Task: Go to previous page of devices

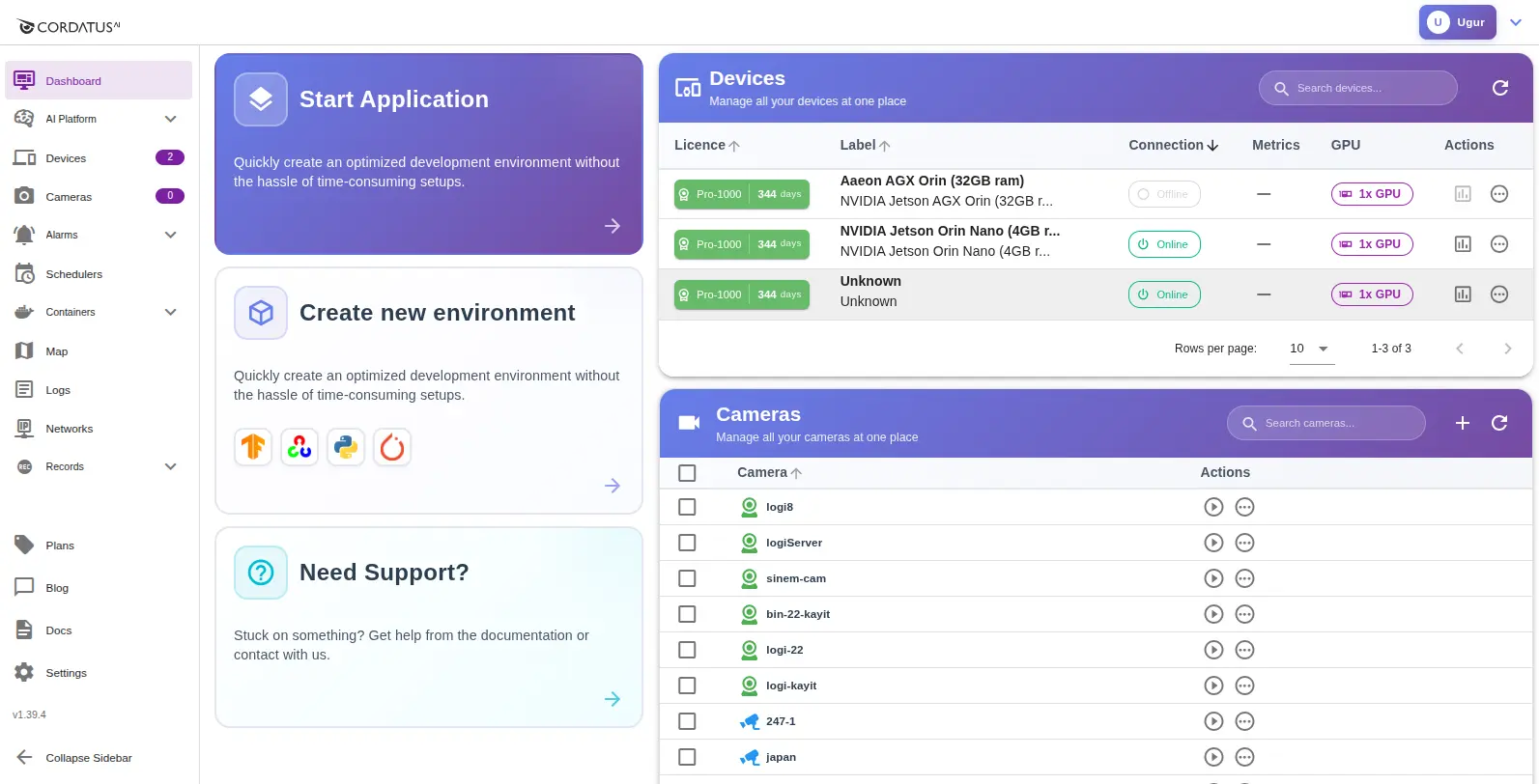Action: [1460, 349]
